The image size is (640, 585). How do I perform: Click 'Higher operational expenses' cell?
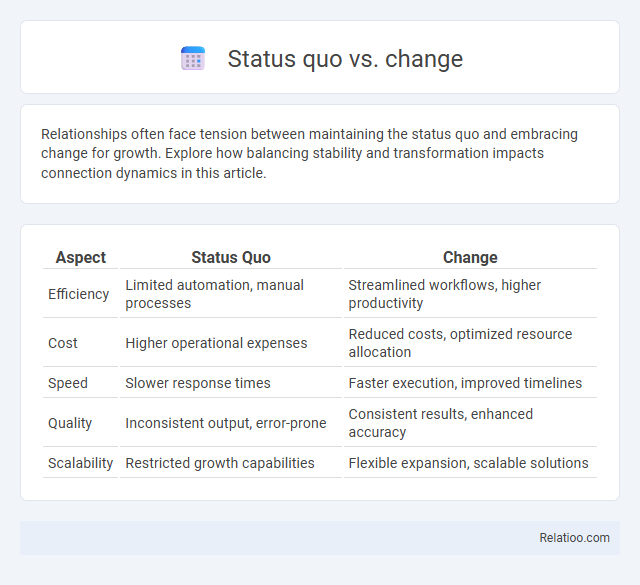click(231, 343)
